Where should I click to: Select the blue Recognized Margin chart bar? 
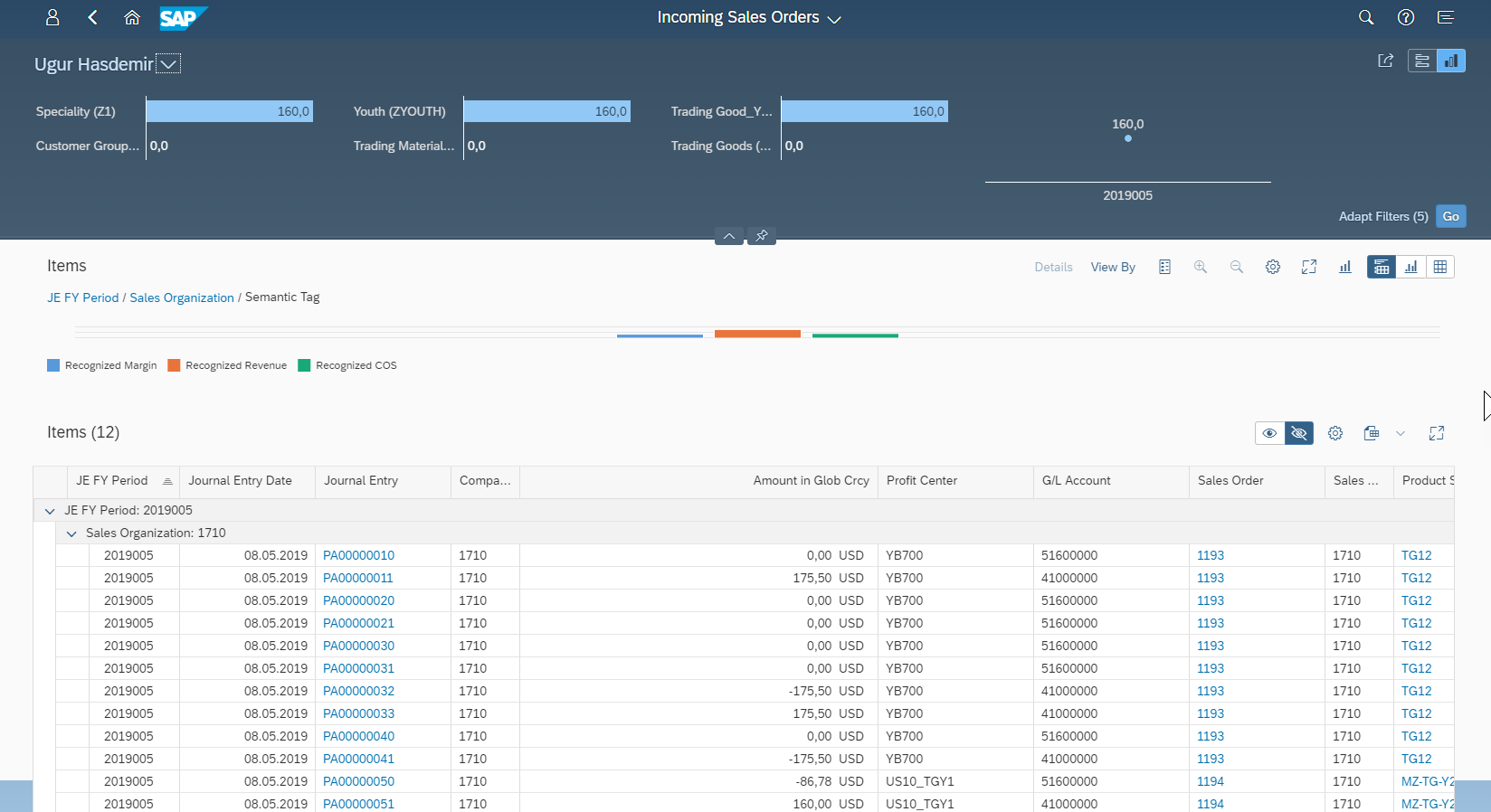click(660, 335)
